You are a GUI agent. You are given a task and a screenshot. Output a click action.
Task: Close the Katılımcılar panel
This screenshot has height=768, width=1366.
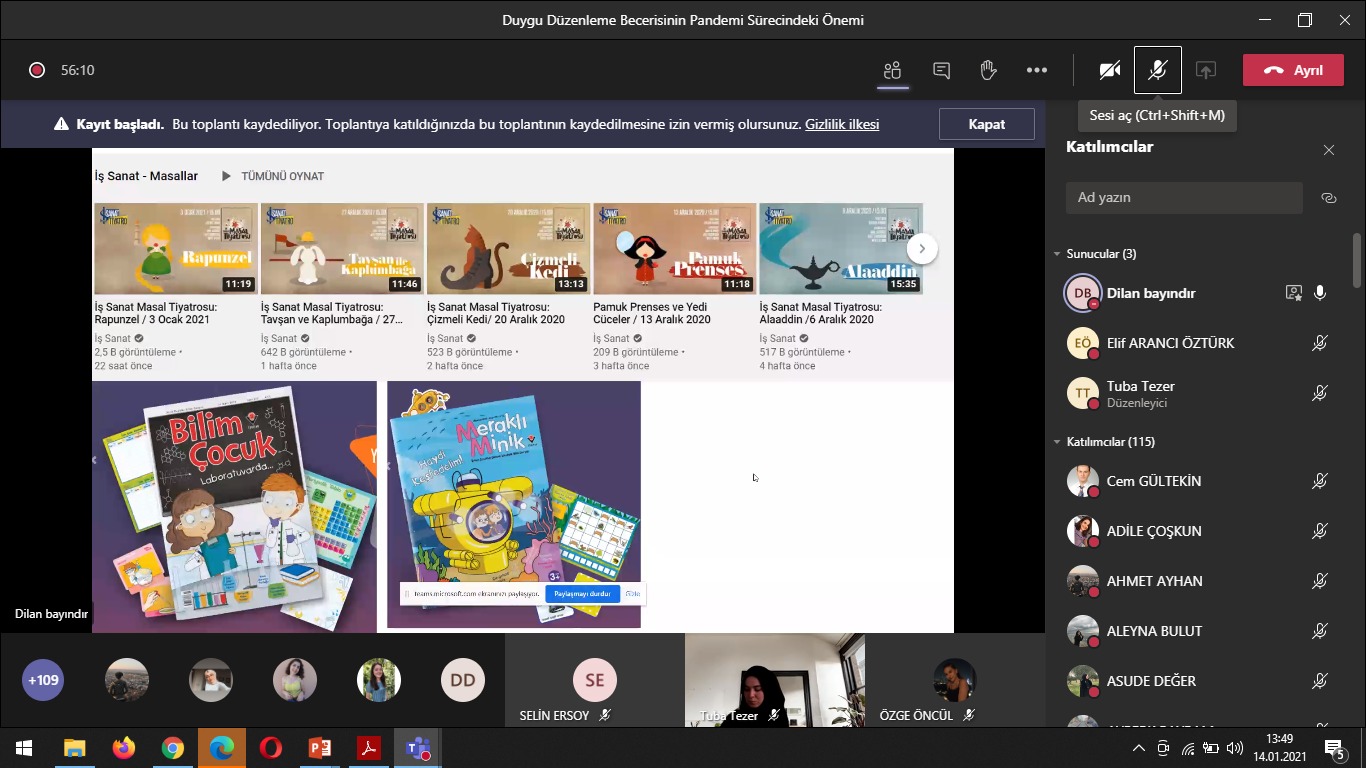point(1329,150)
